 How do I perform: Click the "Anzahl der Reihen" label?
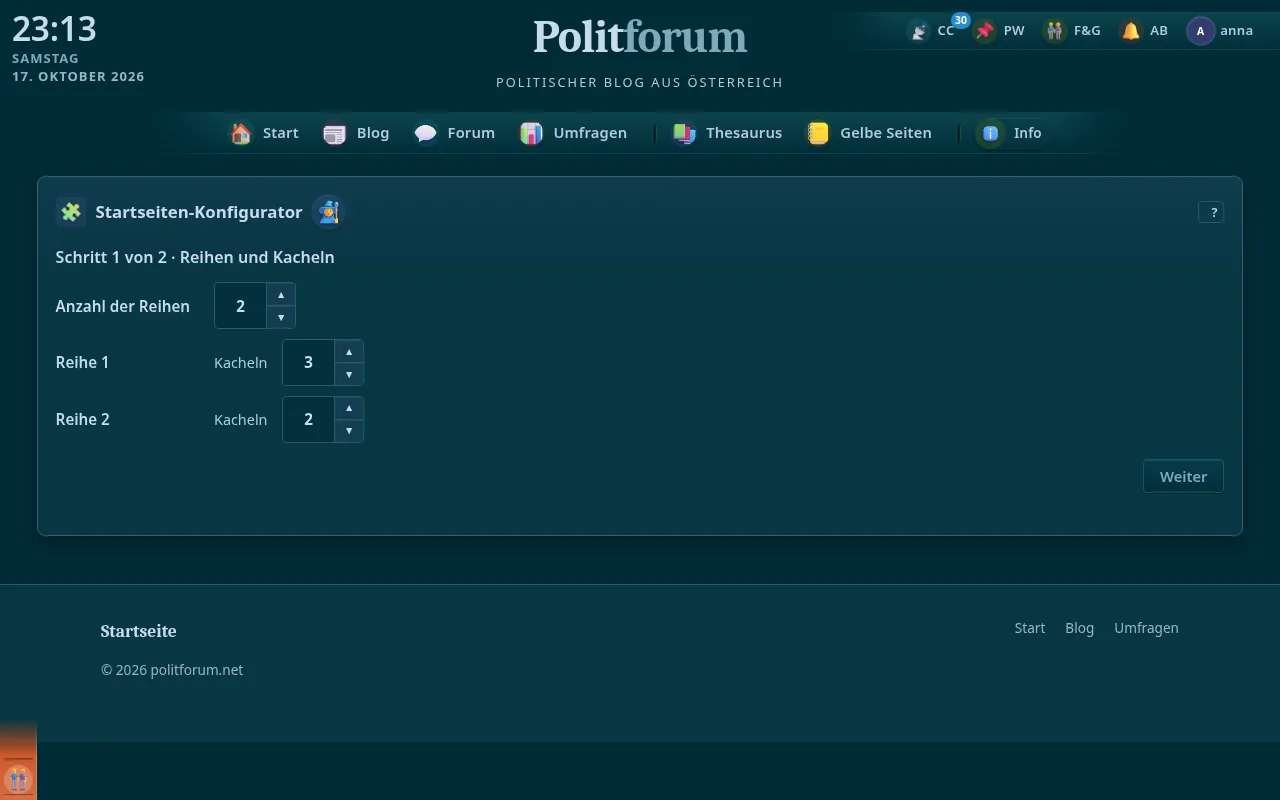tap(122, 306)
